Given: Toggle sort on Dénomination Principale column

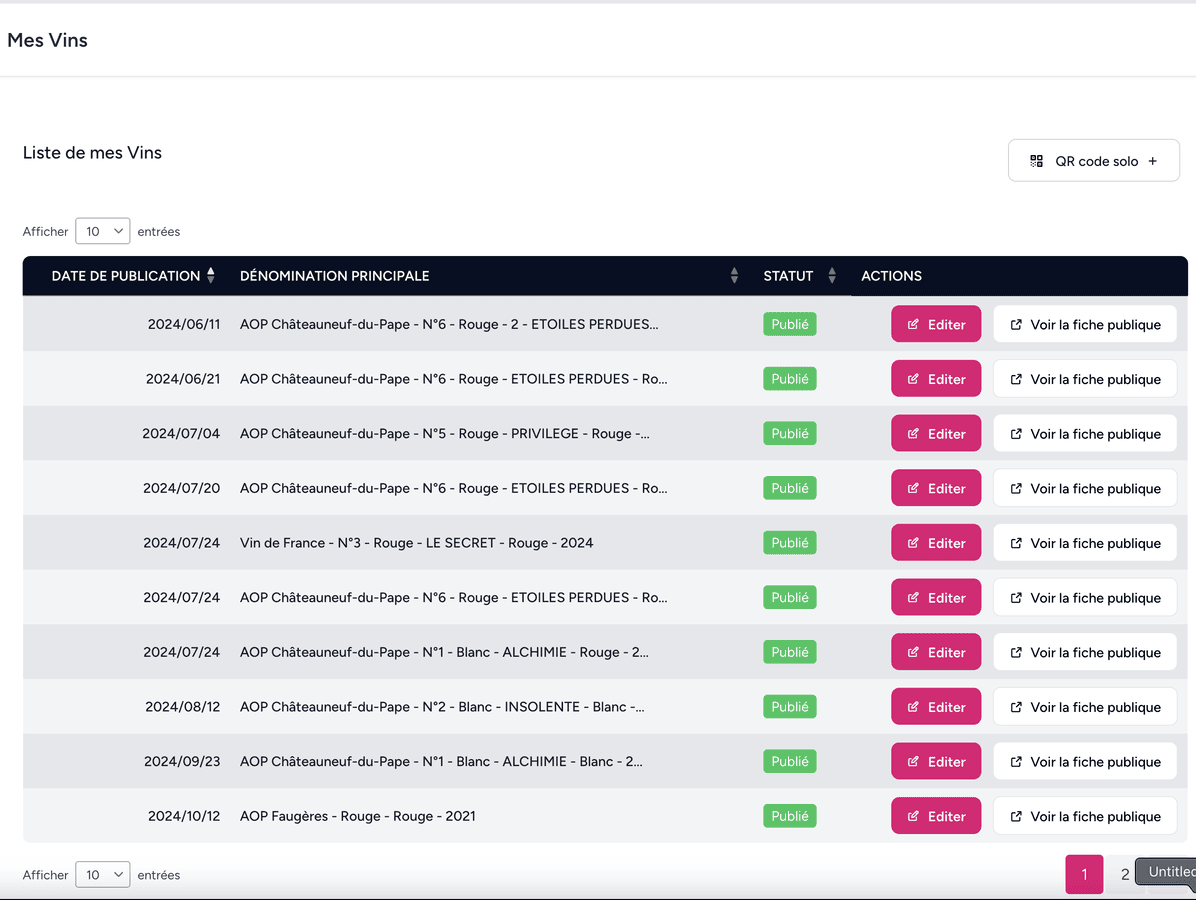Looking at the screenshot, I should click(735, 275).
